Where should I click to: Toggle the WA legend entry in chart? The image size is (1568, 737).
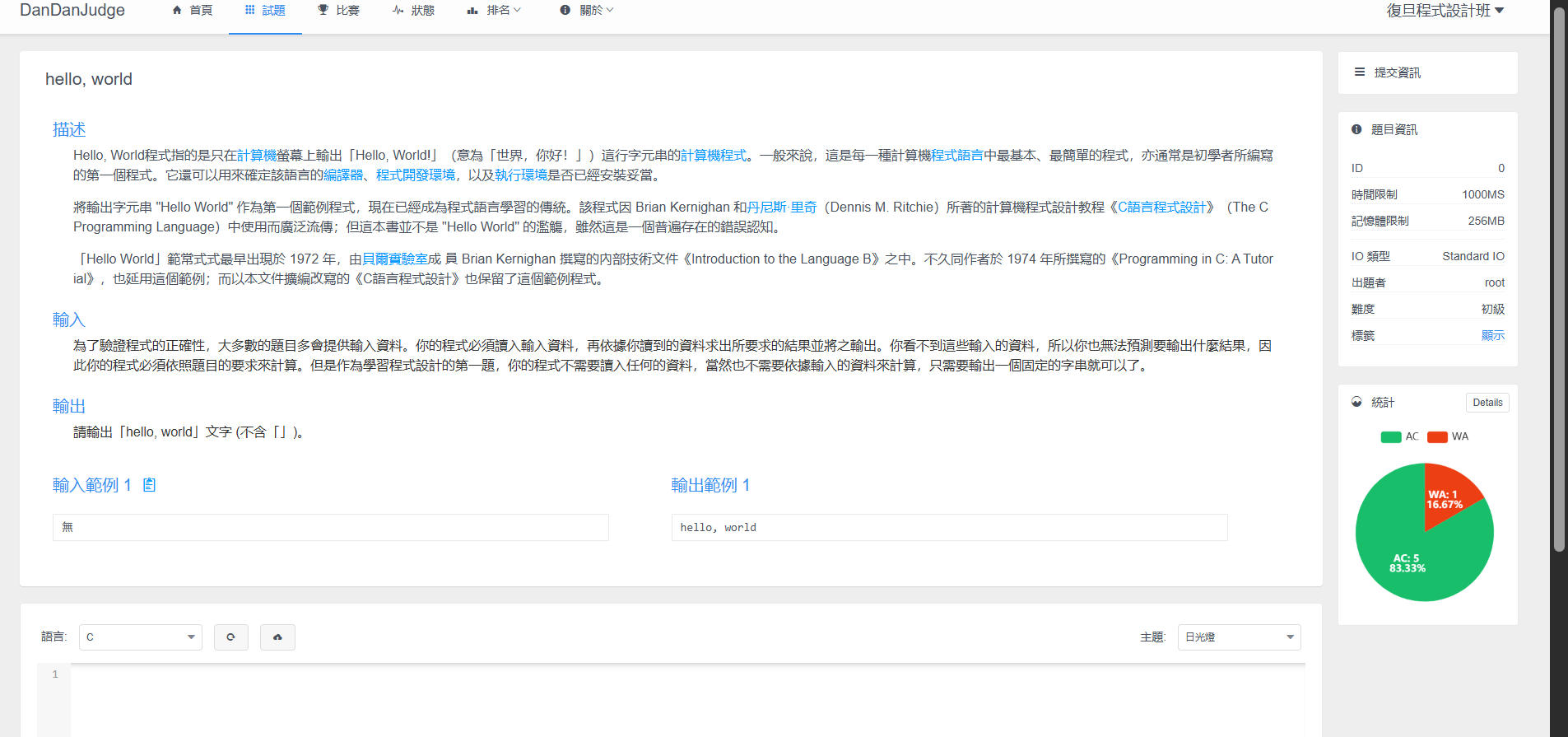pyautogui.click(x=1447, y=436)
